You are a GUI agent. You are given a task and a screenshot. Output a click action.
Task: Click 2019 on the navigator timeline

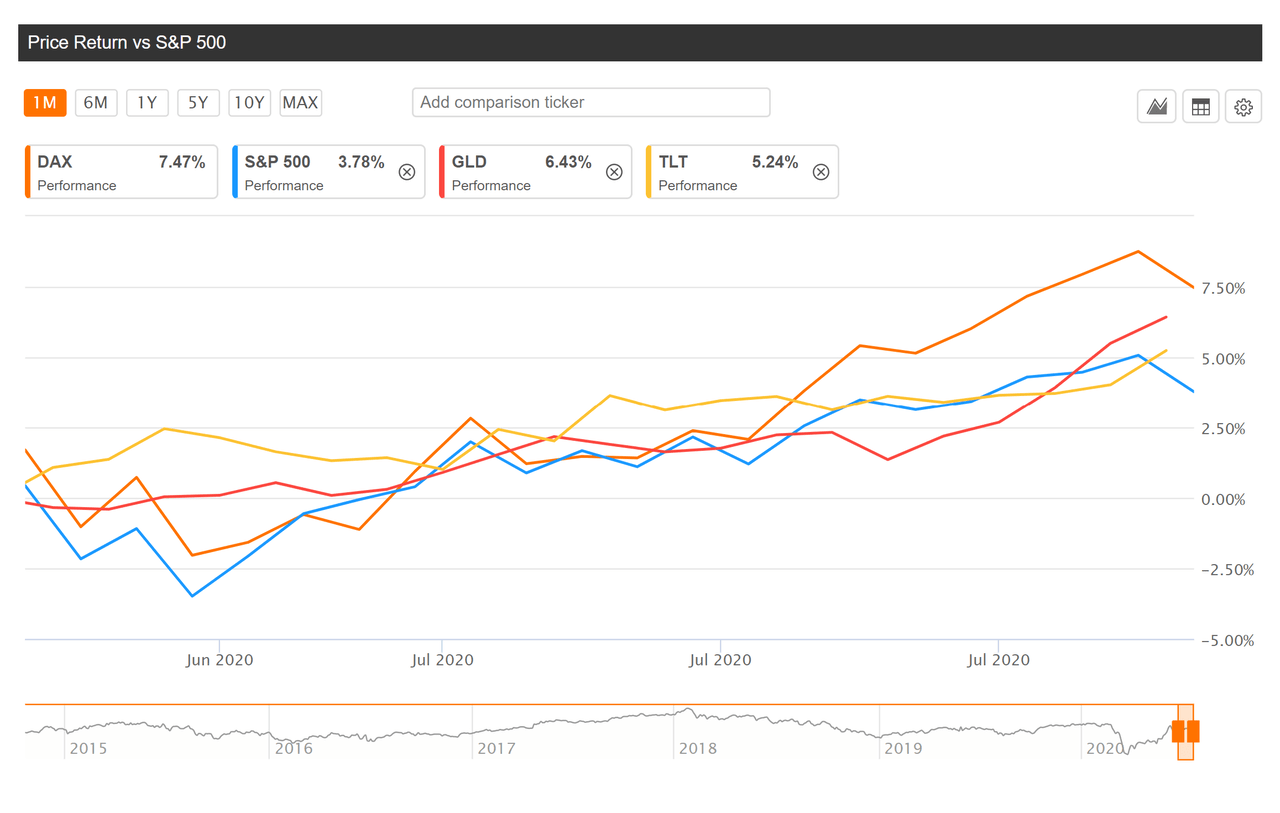point(902,748)
